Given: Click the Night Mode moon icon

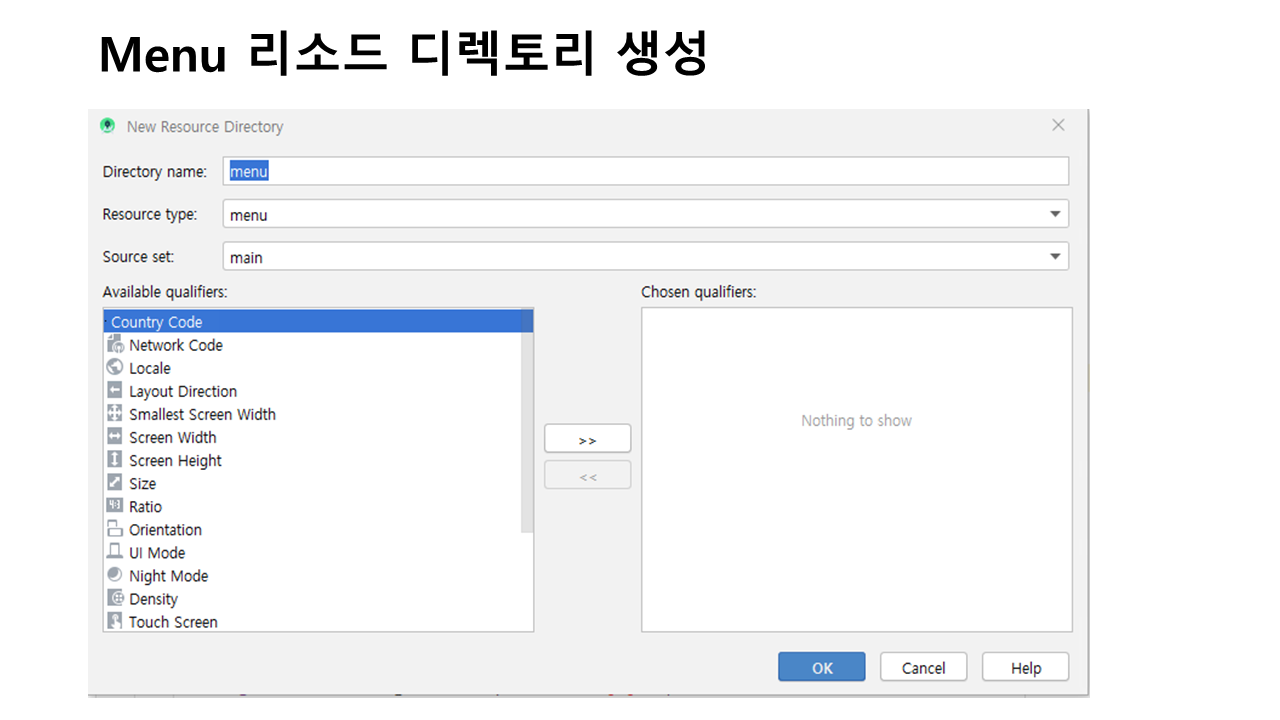Looking at the screenshot, I should coord(115,576).
